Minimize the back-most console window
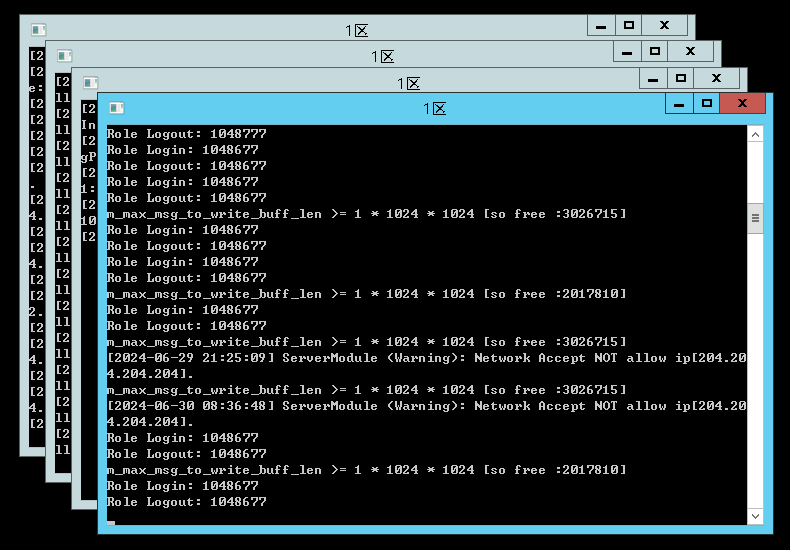The height and width of the screenshot is (550, 790). pos(601,26)
